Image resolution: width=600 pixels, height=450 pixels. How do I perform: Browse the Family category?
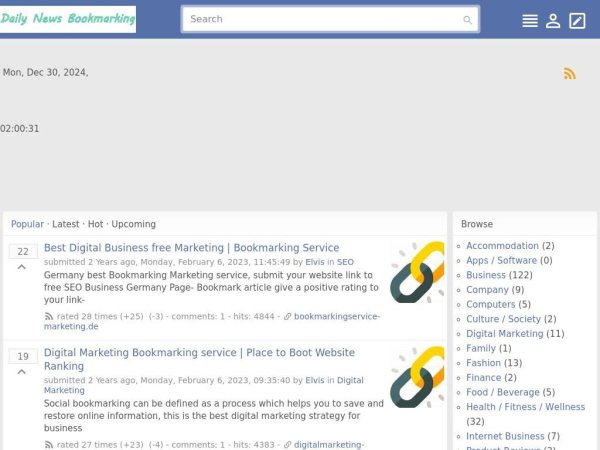pos(481,348)
